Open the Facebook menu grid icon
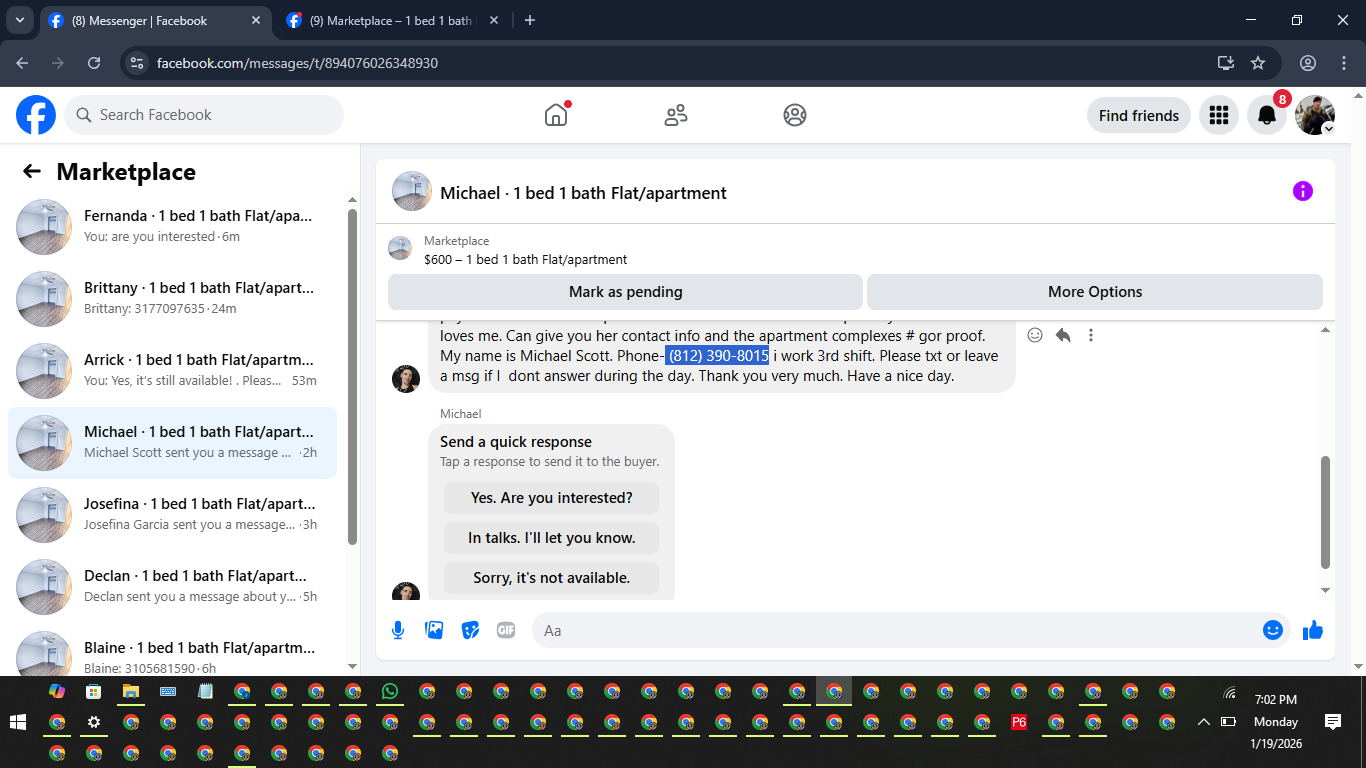This screenshot has height=768, width=1366. (x=1218, y=115)
